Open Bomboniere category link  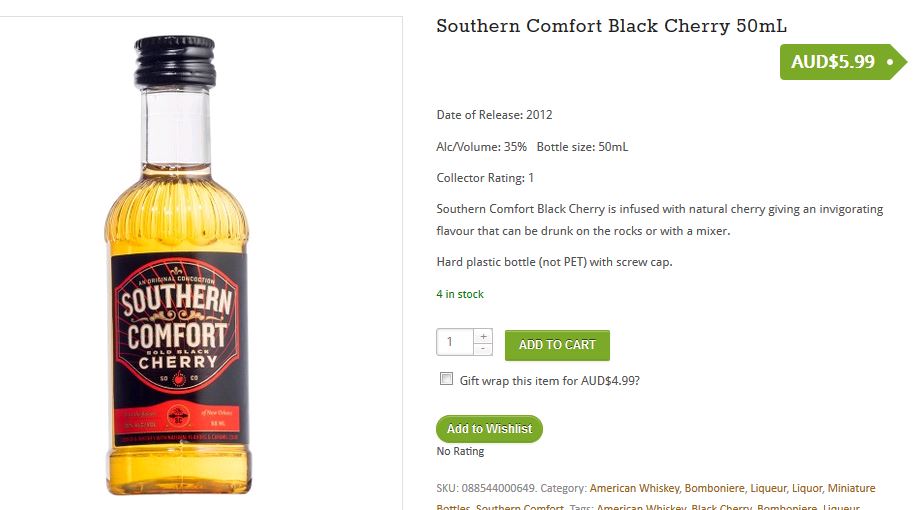[x=714, y=488]
